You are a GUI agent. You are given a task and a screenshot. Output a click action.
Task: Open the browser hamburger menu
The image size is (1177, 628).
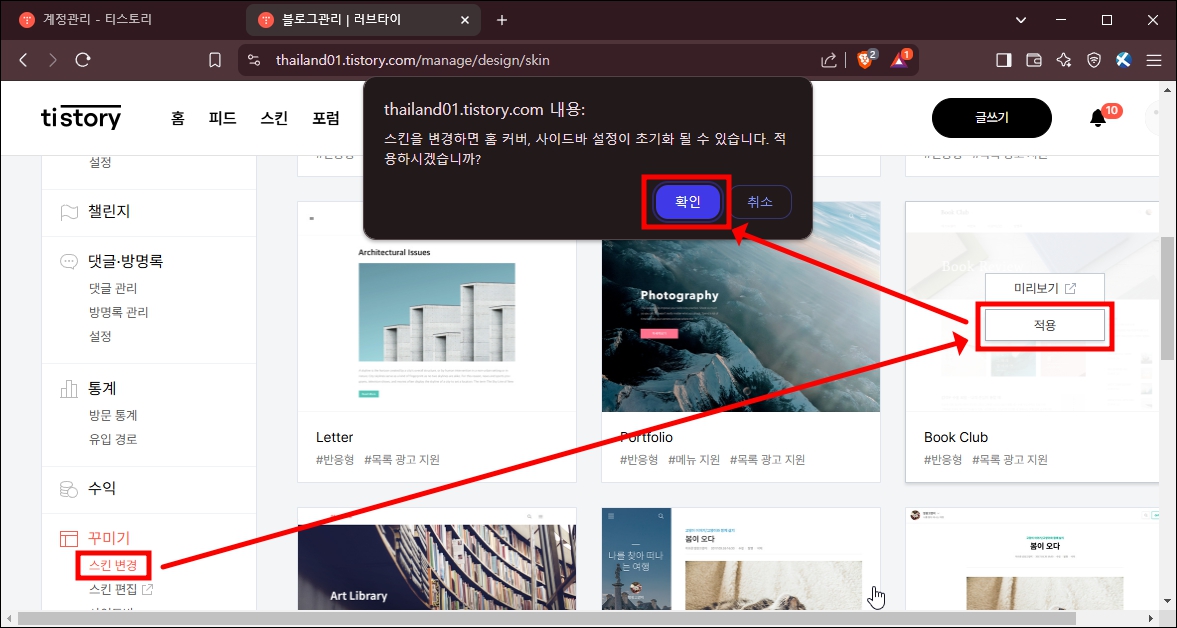coord(1155,59)
